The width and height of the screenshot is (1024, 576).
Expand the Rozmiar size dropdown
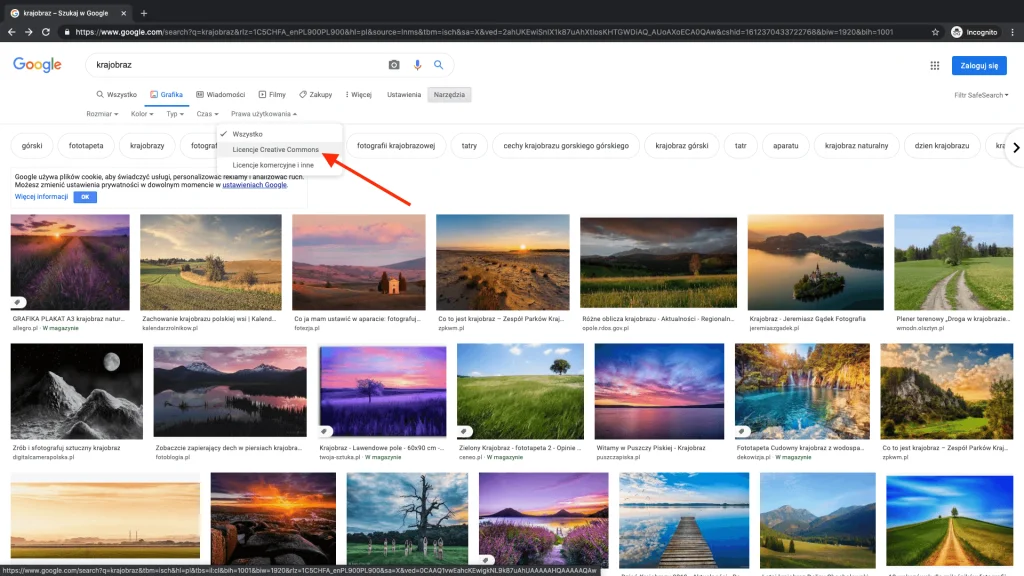(102, 114)
